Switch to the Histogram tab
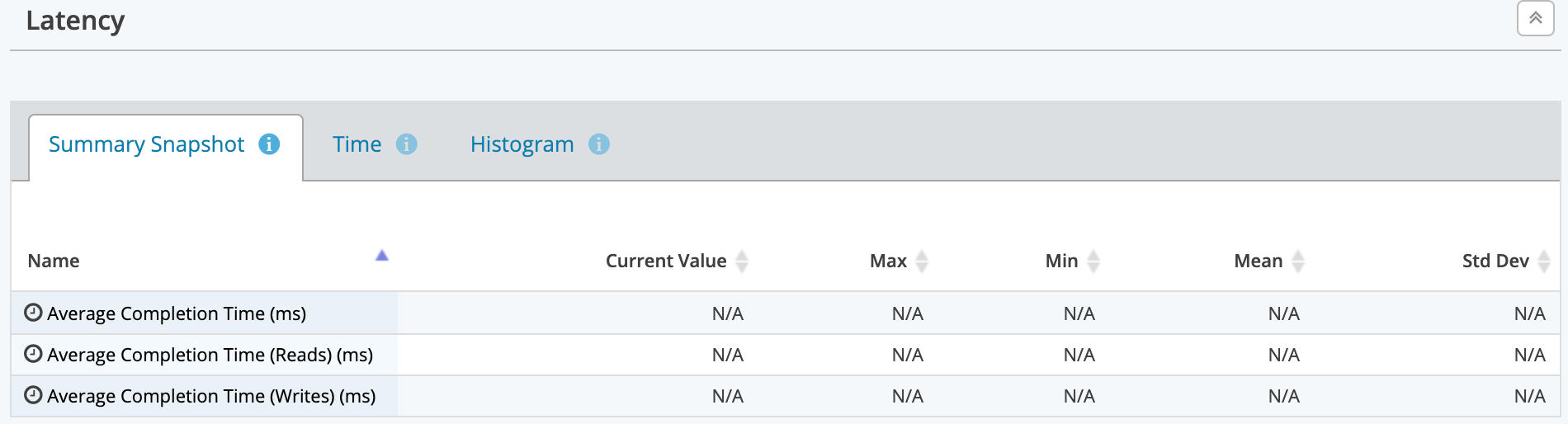The height and width of the screenshot is (424, 1568). (522, 144)
